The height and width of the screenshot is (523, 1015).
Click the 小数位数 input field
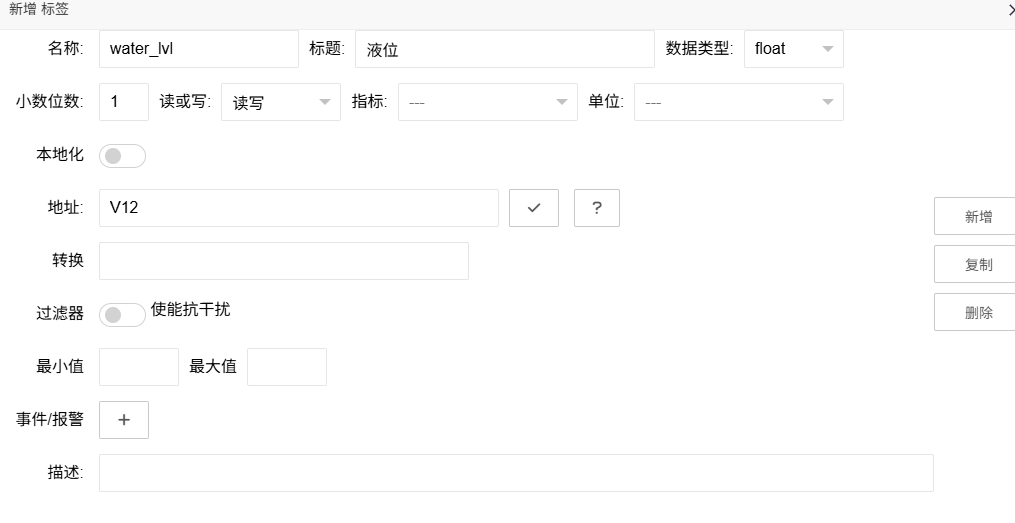pyautogui.click(x=124, y=102)
